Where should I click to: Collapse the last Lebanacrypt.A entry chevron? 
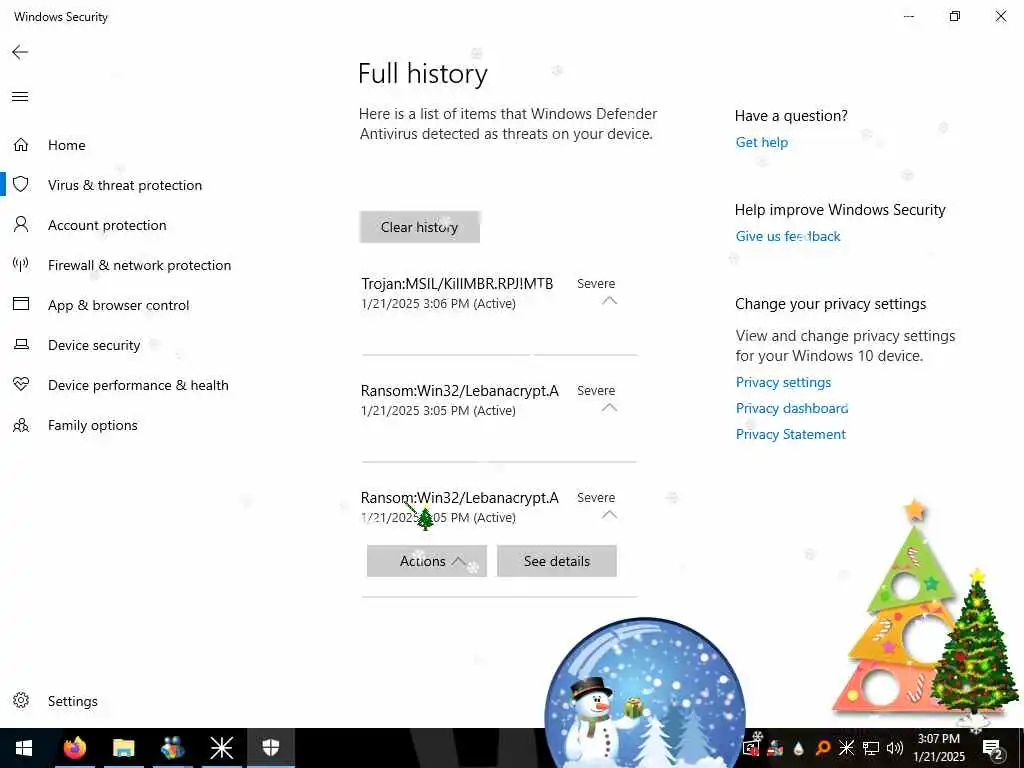609,515
